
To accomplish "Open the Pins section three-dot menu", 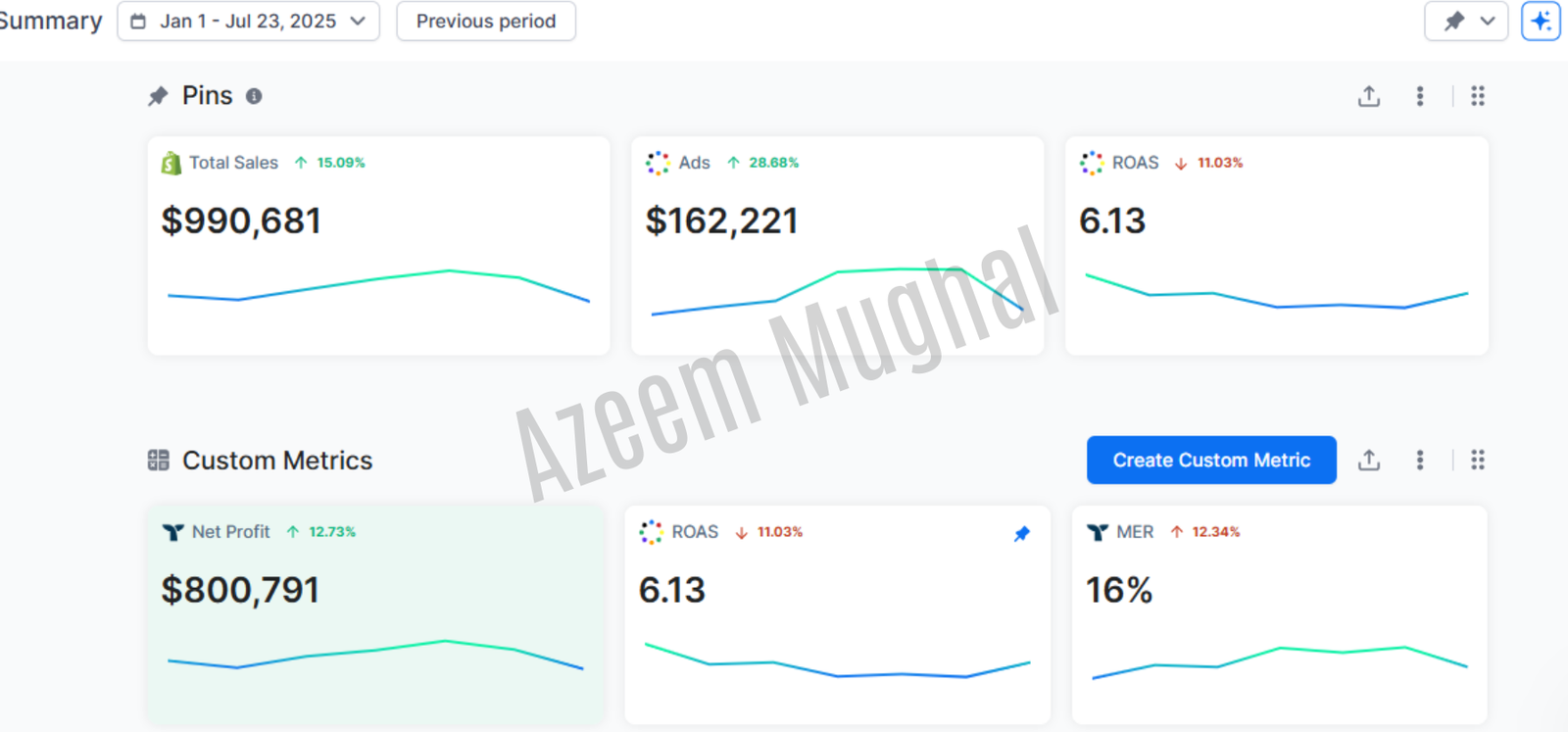I will click(x=1420, y=96).
